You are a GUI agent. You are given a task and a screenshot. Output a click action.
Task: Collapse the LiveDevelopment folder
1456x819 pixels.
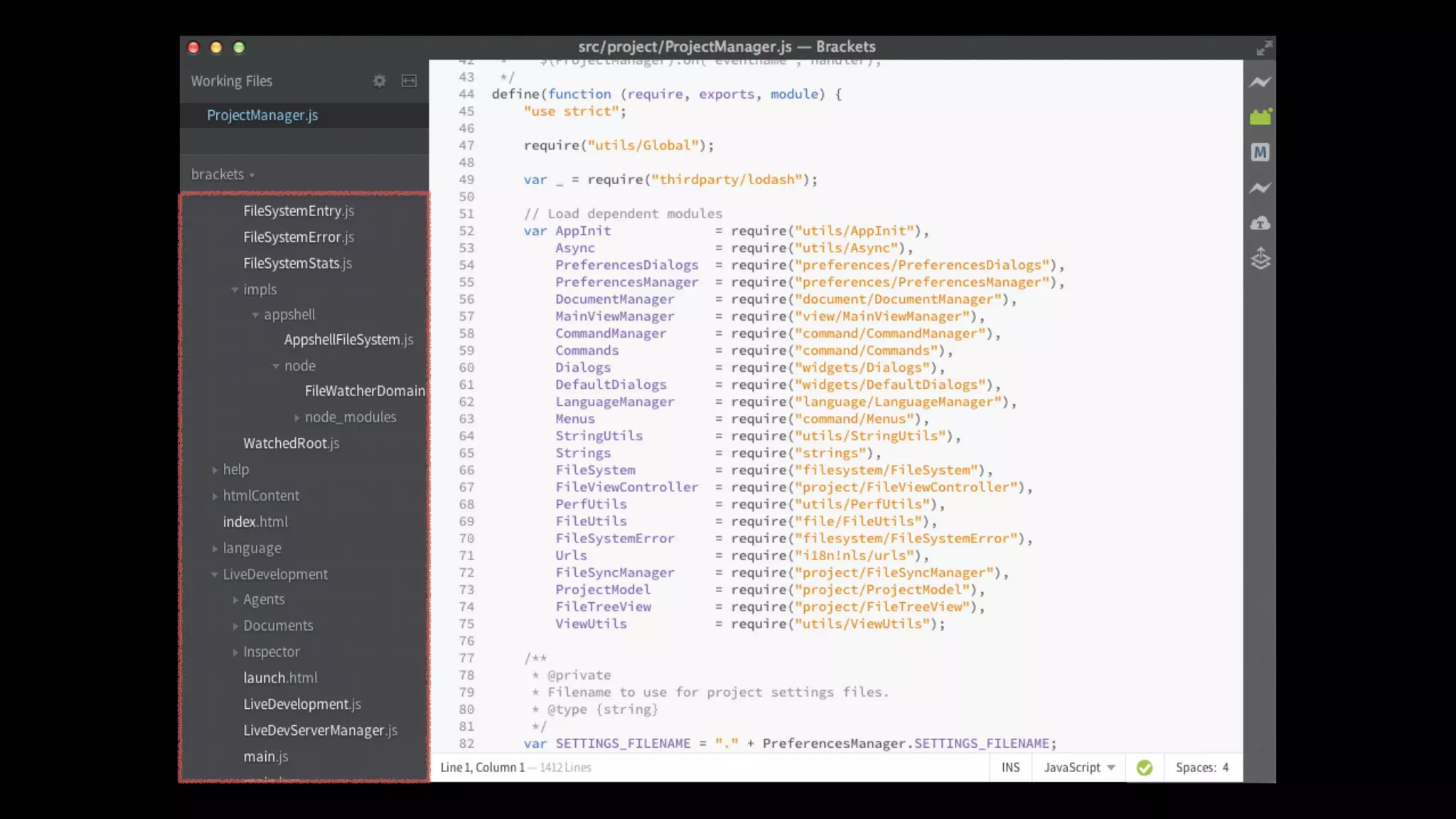(x=214, y=574)
